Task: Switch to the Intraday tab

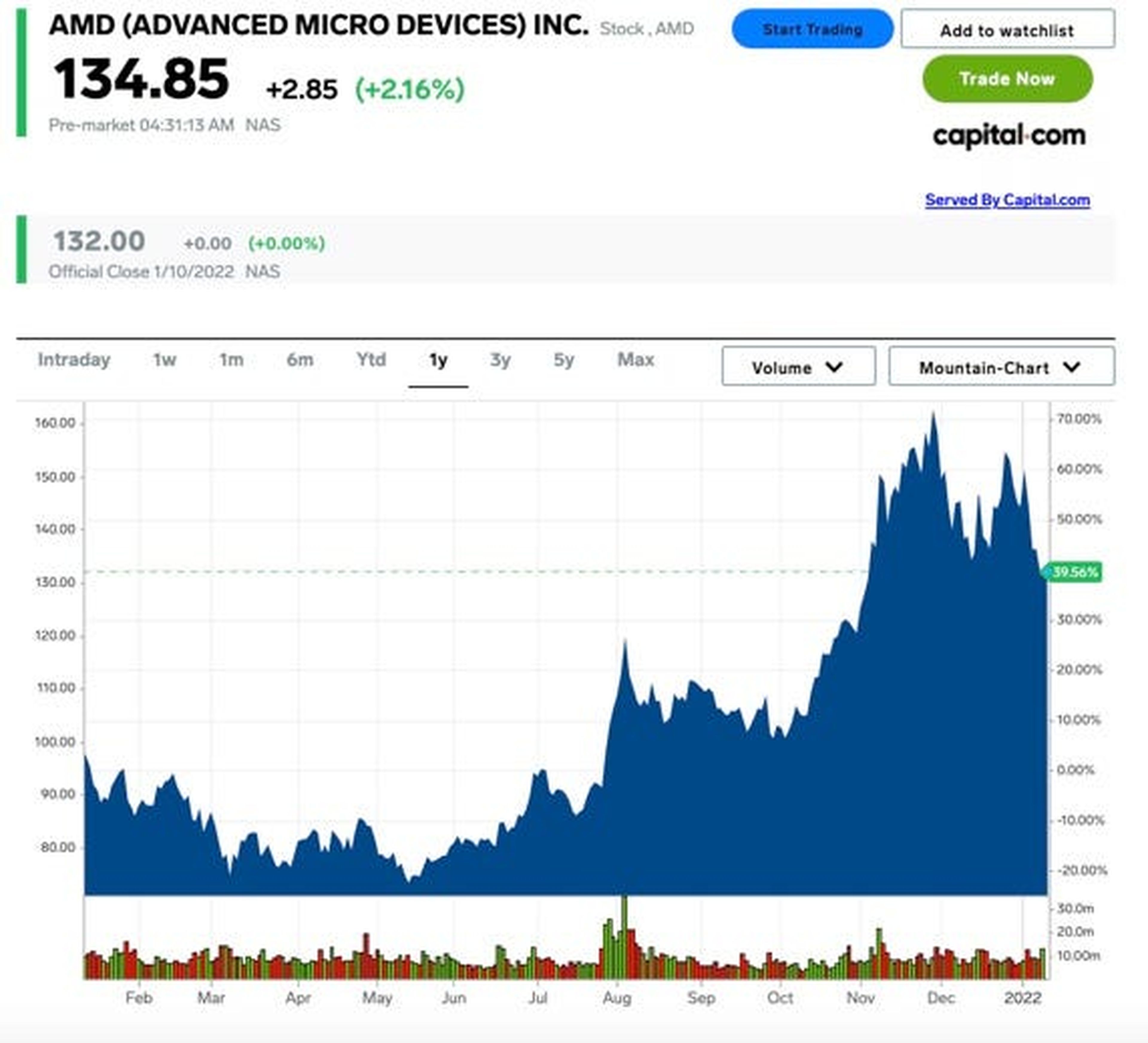Action: pyautogui.click(x=74, y=360)
